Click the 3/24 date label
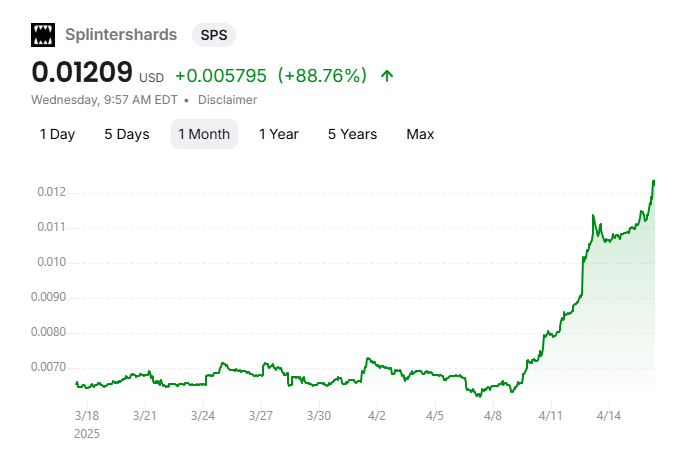The image size is (694, 455). coord(203,416)
